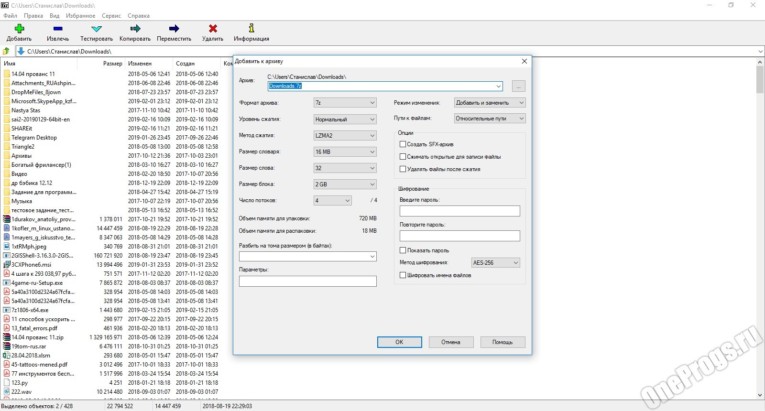This screenshot has height=411, width=765.
Task: Click the exe icon of 7z1806-x64.exe
Action: pos(7,310)
